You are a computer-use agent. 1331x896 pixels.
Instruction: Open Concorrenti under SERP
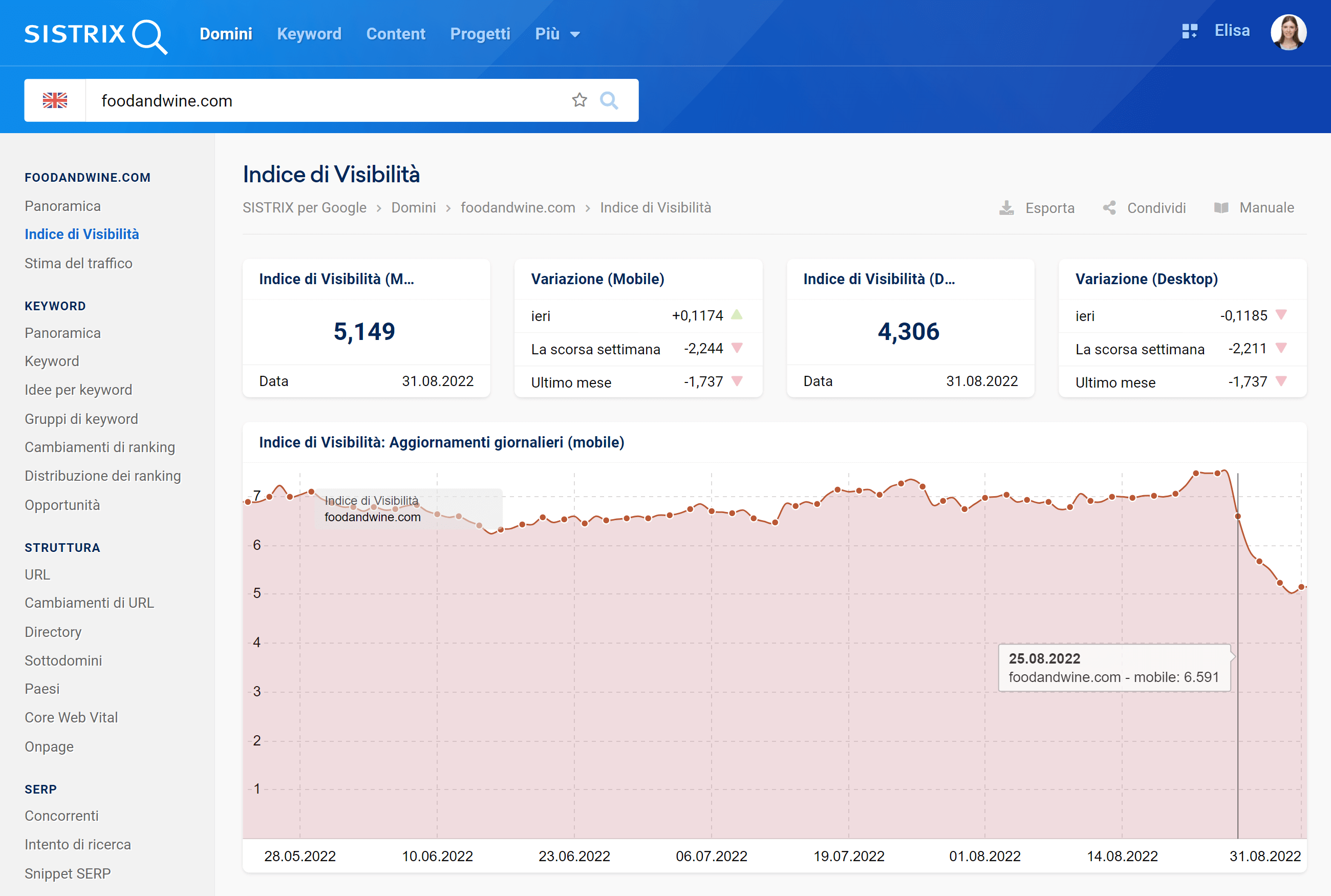(62, 816)
